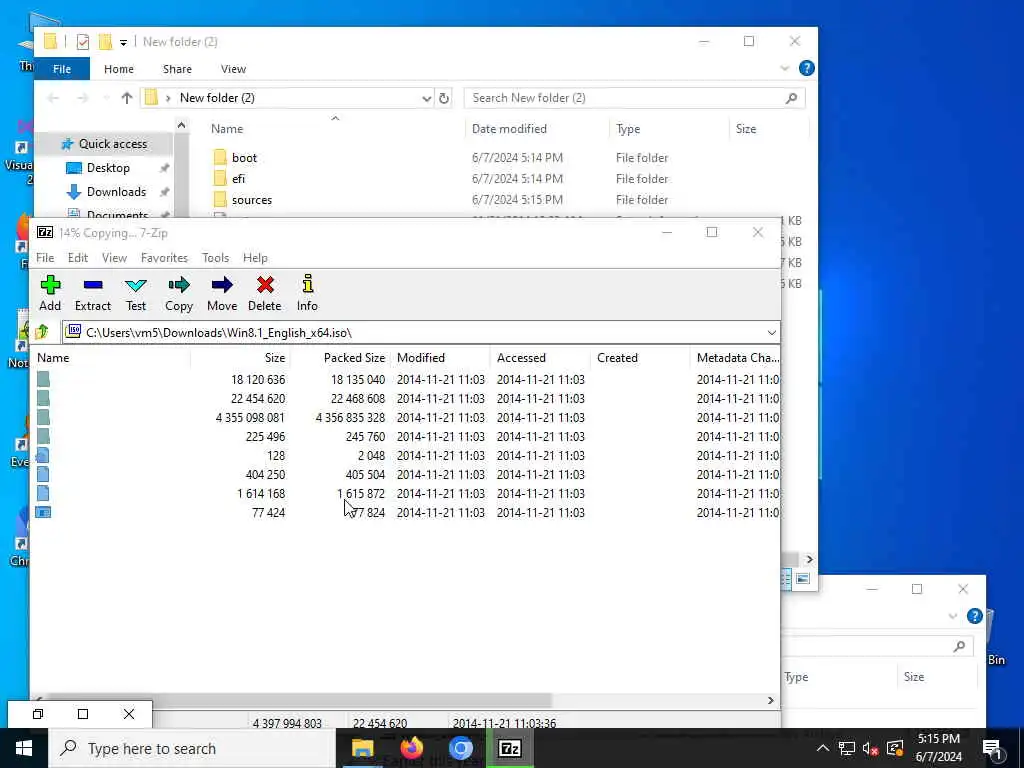Show hidden tray icons chevron

823,748
